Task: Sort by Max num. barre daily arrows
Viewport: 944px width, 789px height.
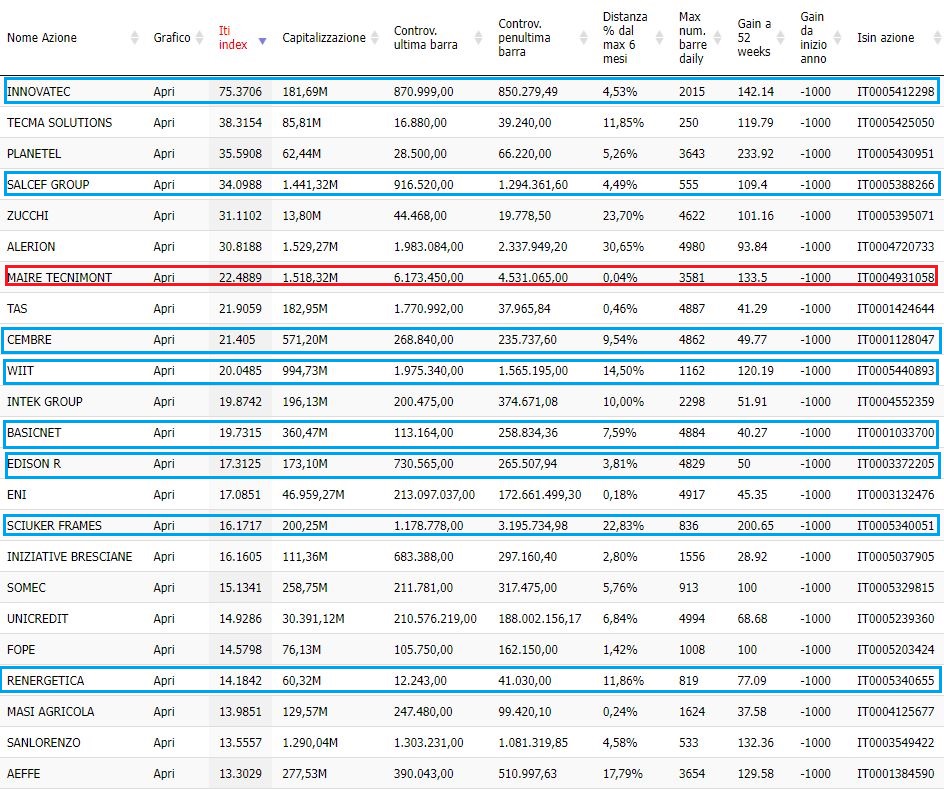Action: pos(717,38)
